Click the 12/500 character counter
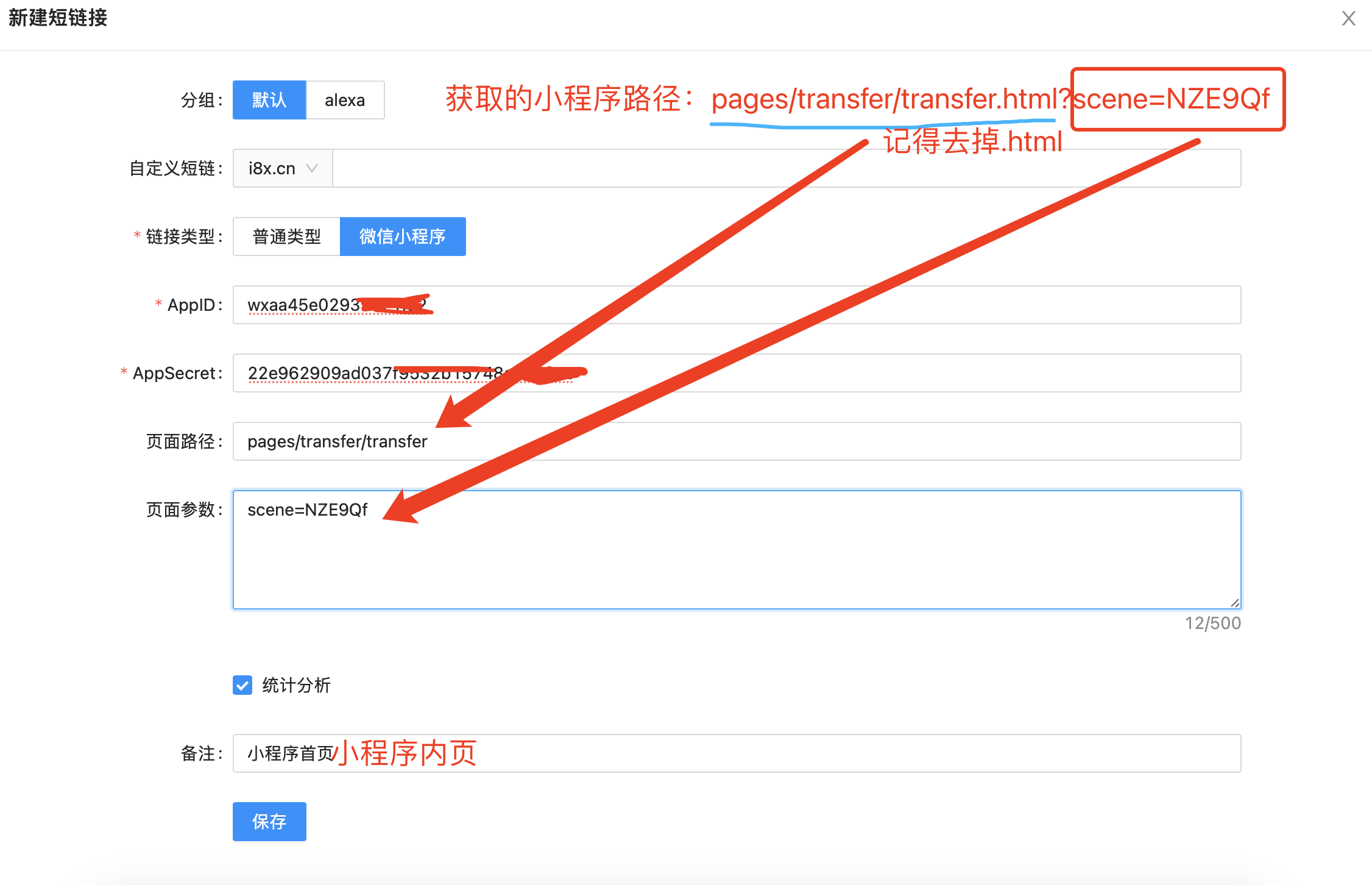 [x=1212, y=623]
